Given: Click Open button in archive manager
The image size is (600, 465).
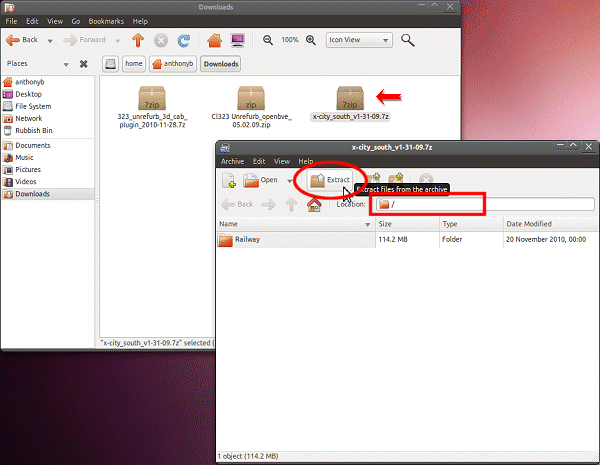Looking at the screenshot, I should tap(261, 180).
